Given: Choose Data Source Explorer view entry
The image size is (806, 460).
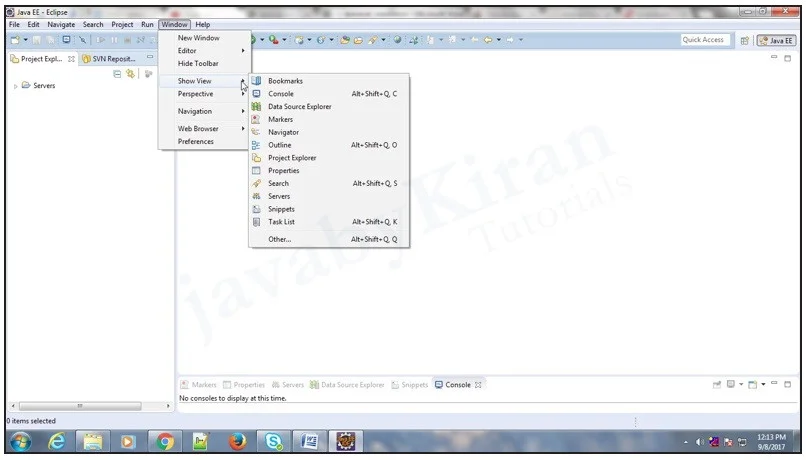Looking at the screenshot, I should pyautogui.click(x=329, y=107).
